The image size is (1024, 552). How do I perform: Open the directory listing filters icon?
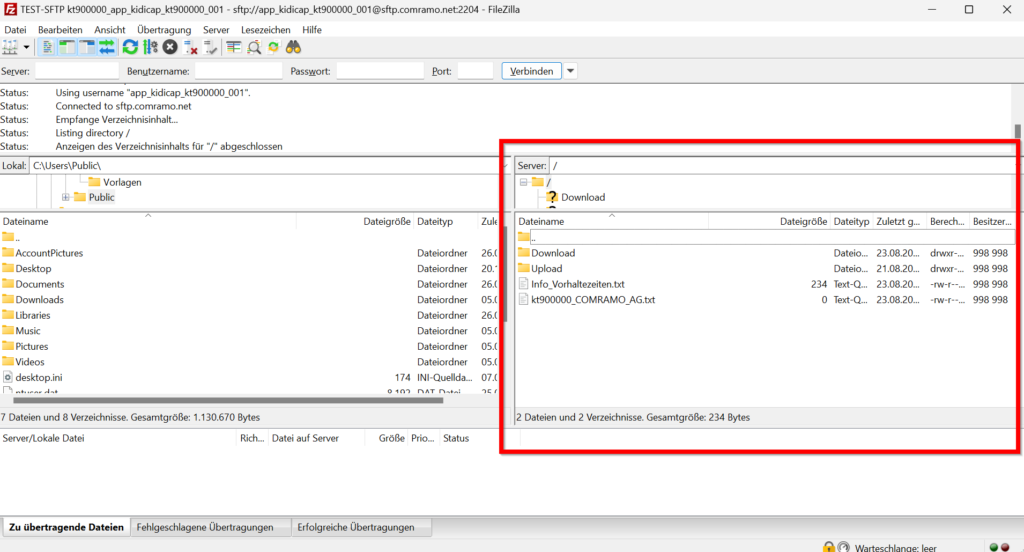[233, 47]
